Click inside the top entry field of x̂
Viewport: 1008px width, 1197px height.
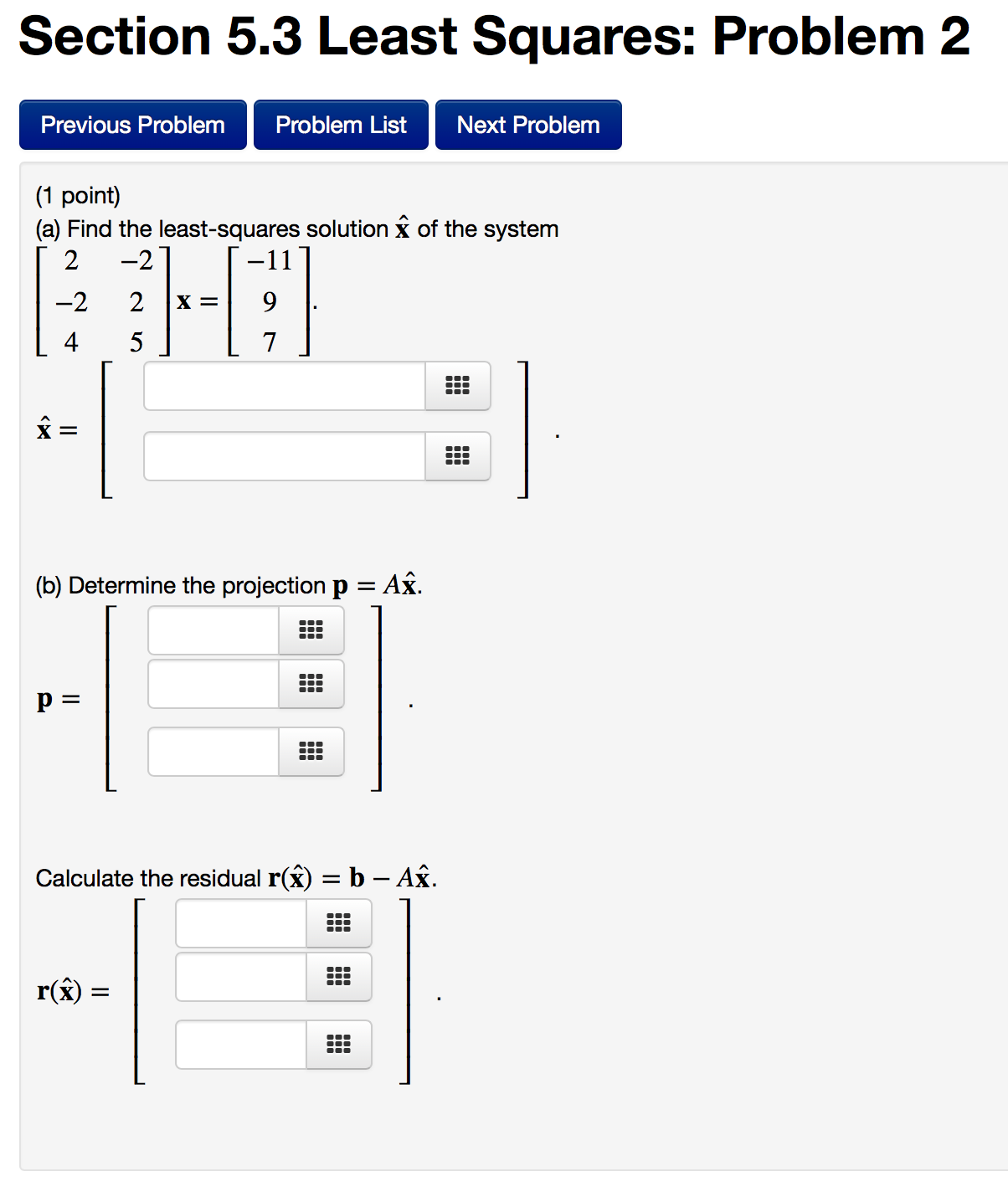[x=285, y=386]
